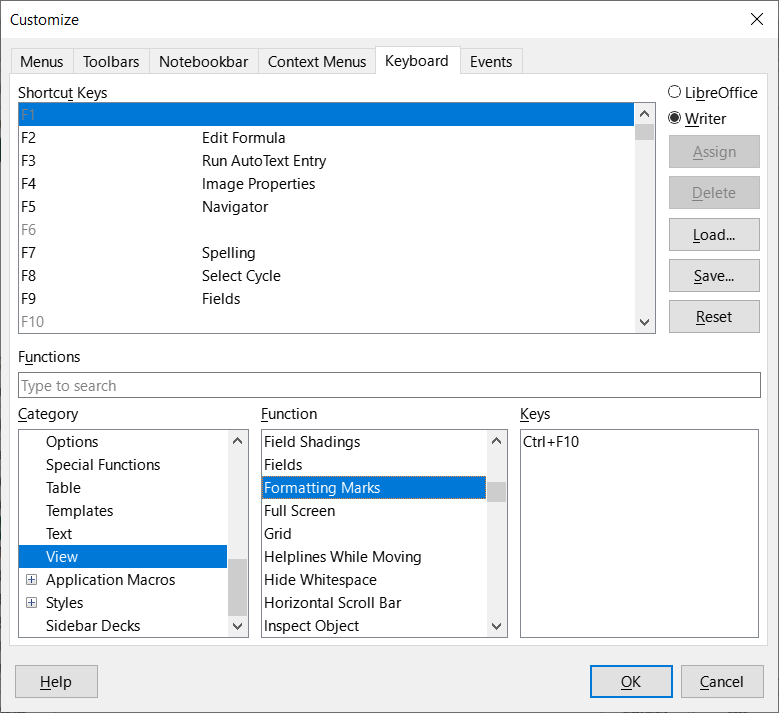Click the Functions search field

[x=389, y=385]
